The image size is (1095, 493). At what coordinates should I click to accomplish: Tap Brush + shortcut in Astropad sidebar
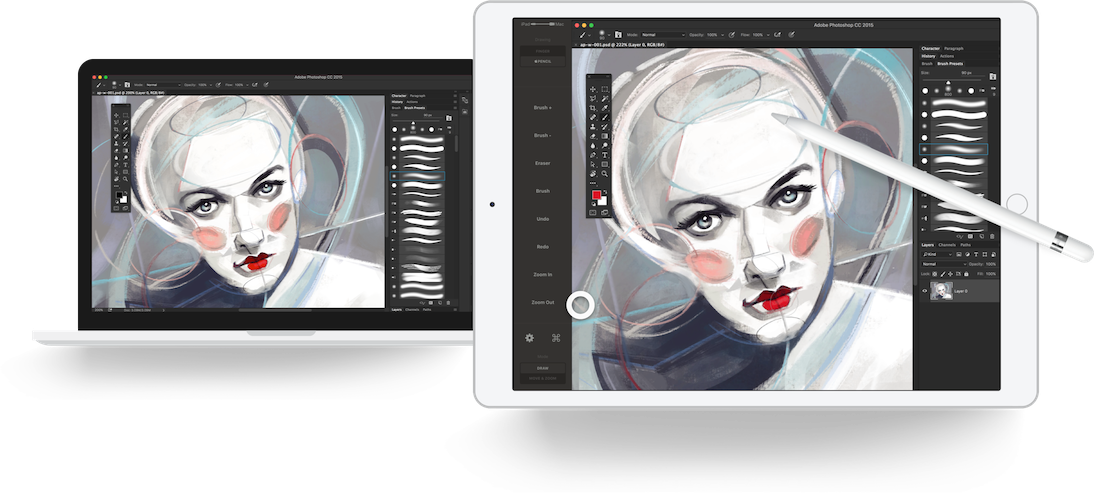[x=543, y=108]
